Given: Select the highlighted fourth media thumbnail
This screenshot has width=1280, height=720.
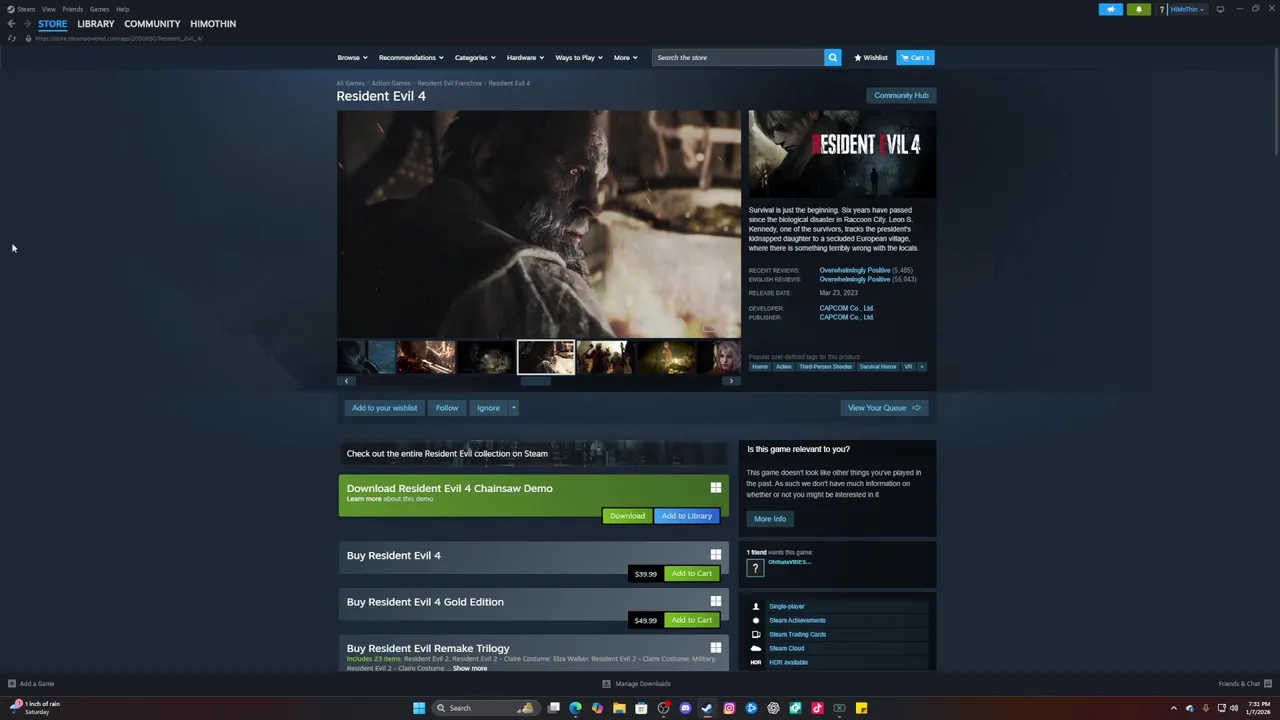Looking at the screenshot, I should tap(546, 357).
